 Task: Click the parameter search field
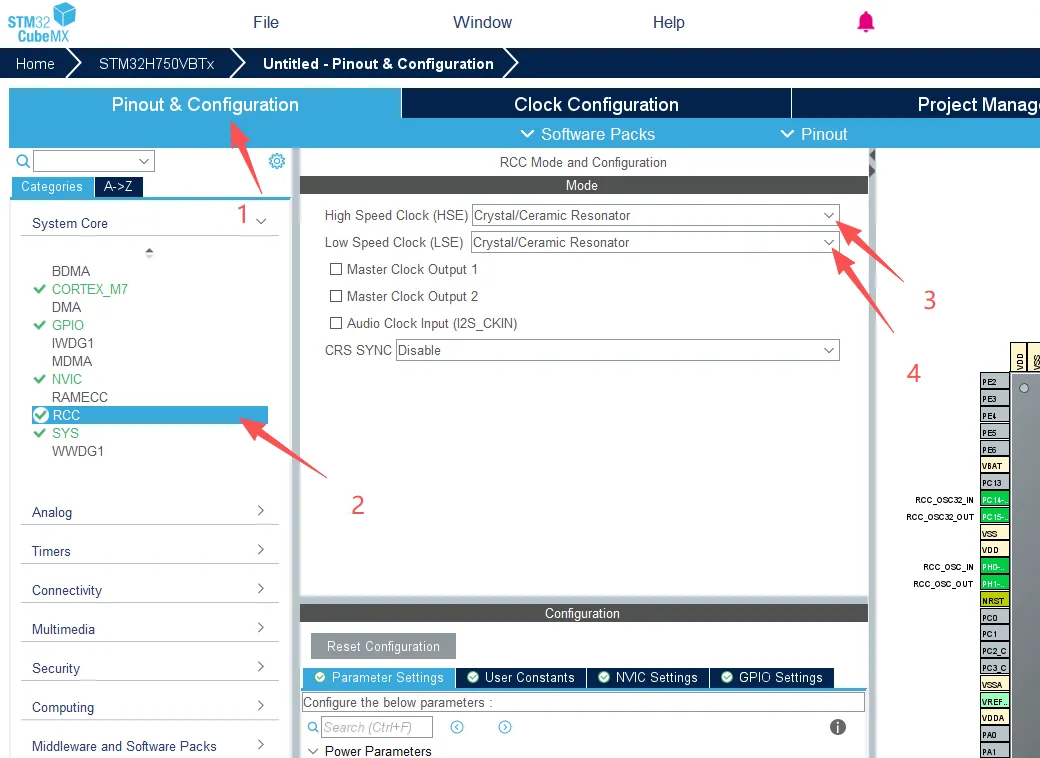[x=377, y=727]
